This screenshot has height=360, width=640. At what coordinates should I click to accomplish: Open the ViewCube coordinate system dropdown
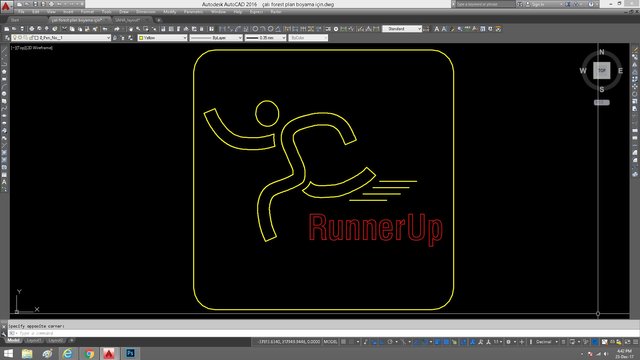602,102
